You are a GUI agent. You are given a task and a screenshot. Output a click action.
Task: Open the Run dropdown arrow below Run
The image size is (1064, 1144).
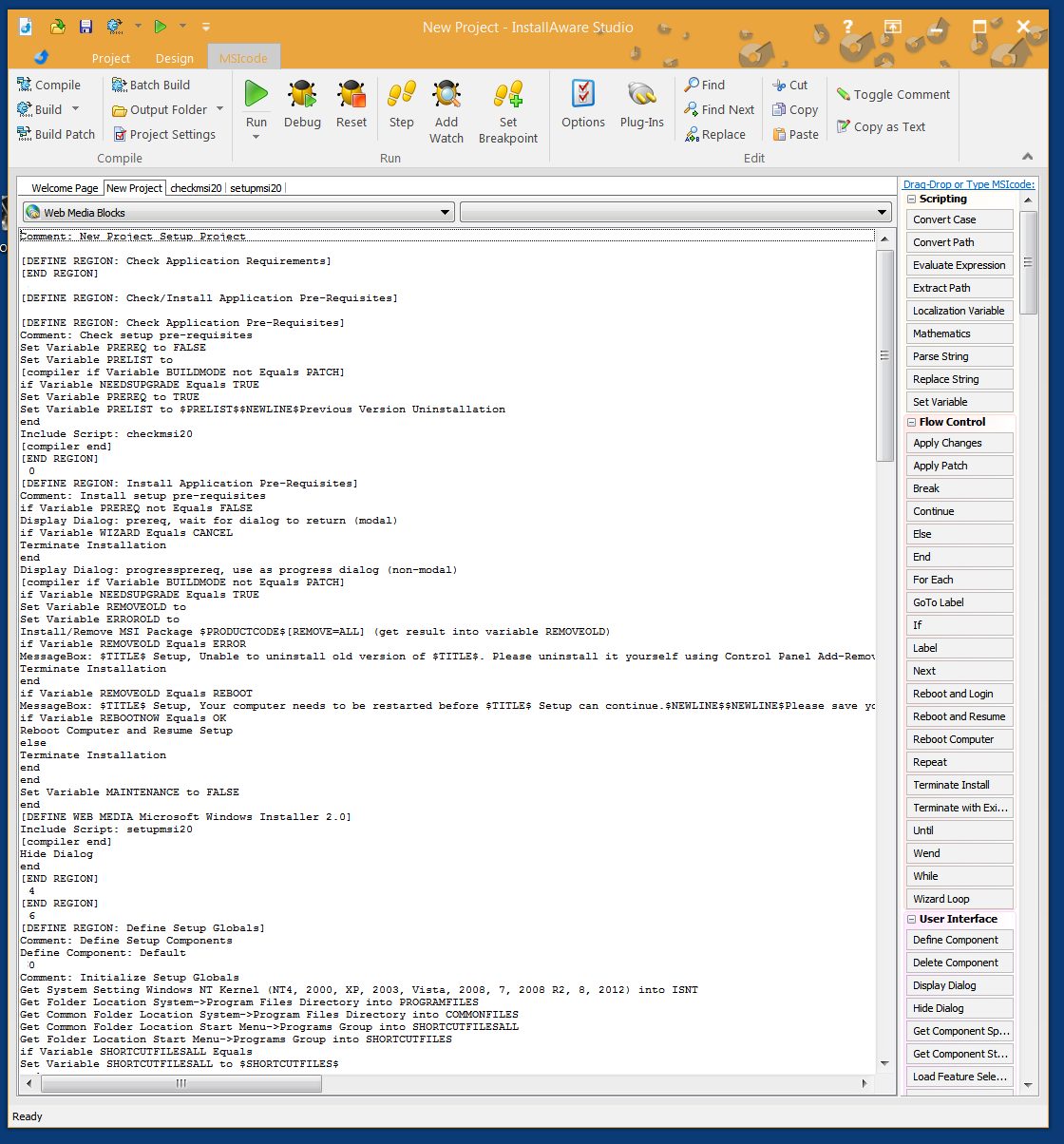tap(256, 137)
